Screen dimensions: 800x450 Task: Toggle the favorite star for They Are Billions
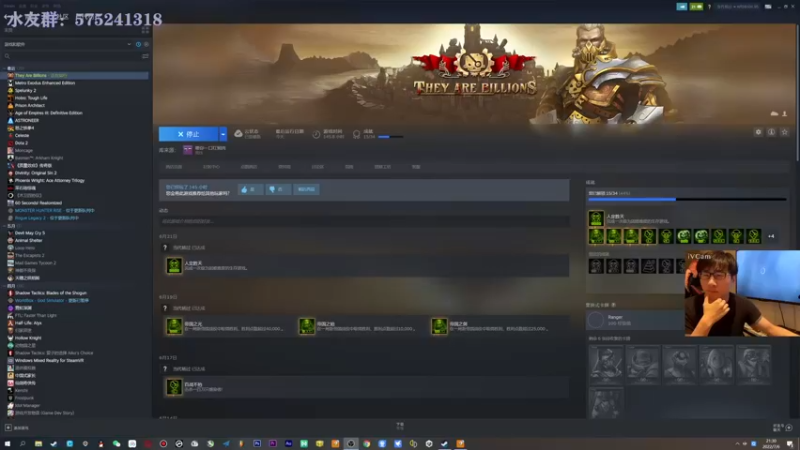point(785,132)
